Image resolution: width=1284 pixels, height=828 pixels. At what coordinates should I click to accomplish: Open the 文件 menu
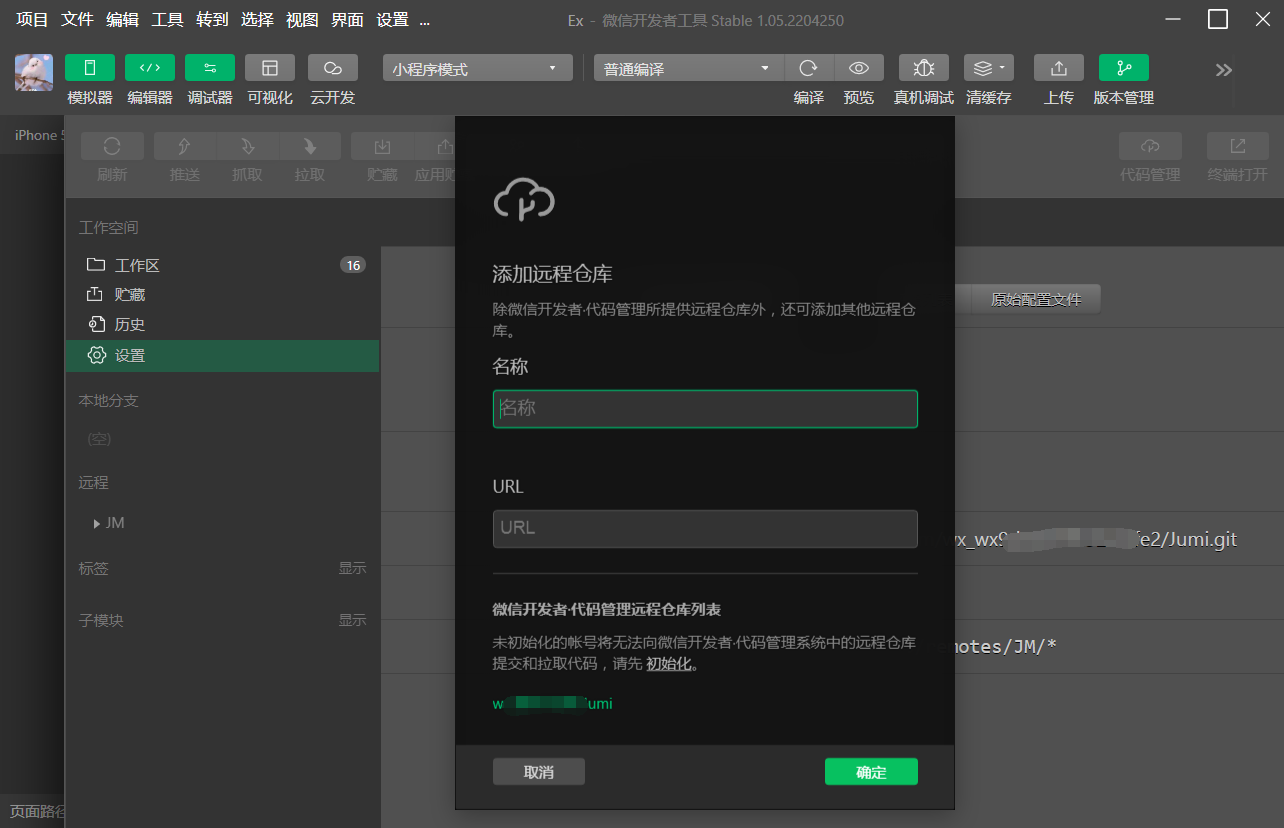tap(77, 19)
